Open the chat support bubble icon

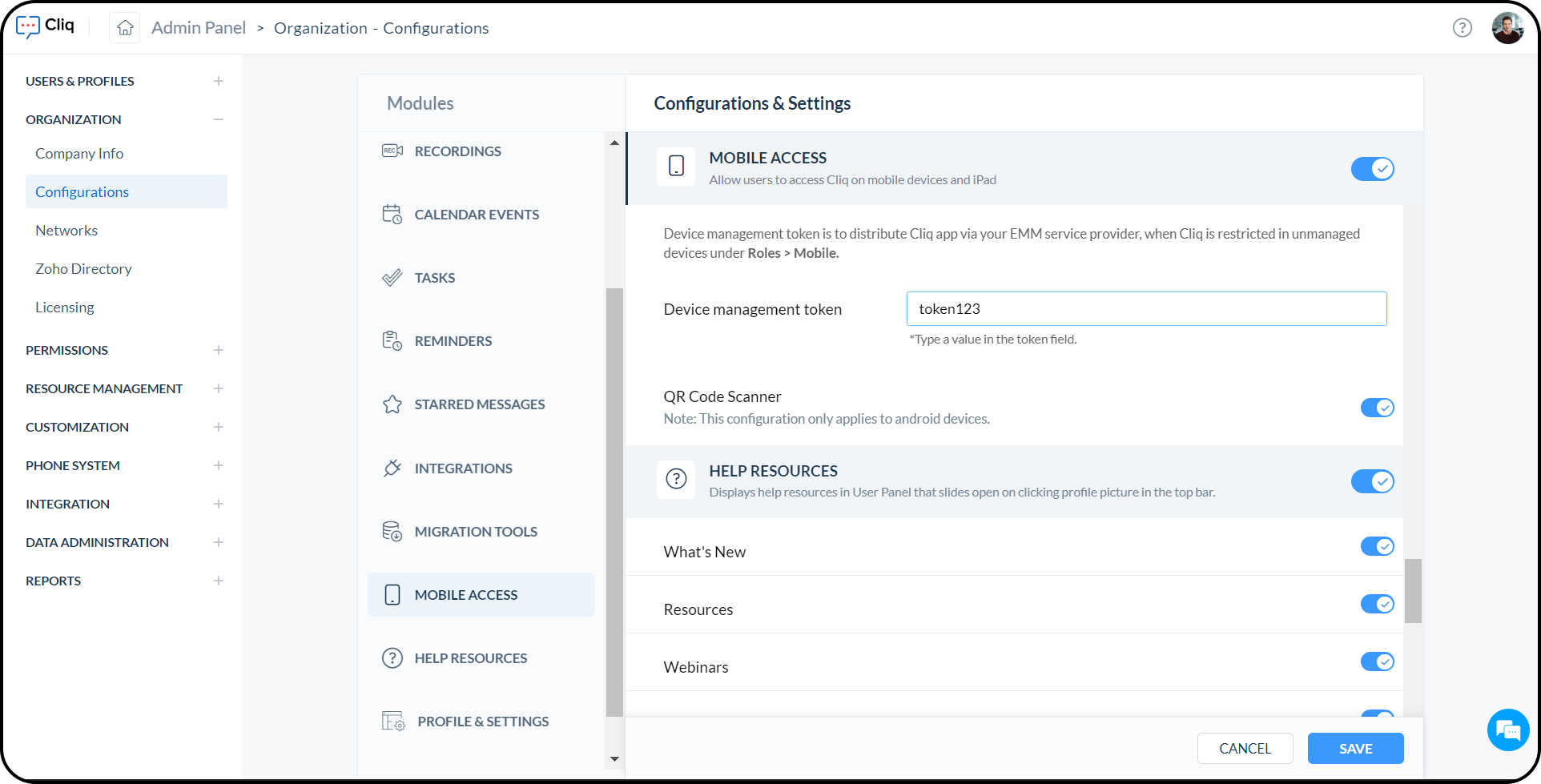tap(1508, 730)
